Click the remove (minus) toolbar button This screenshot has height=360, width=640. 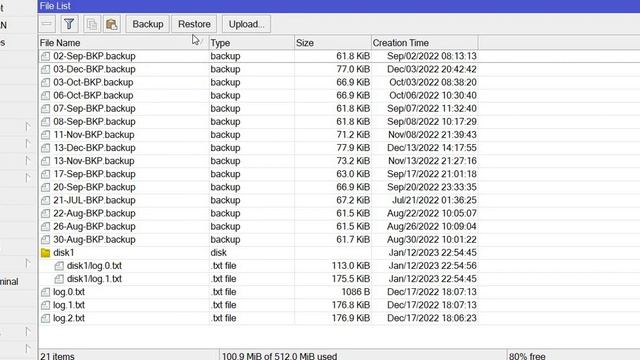pos(47,24)
